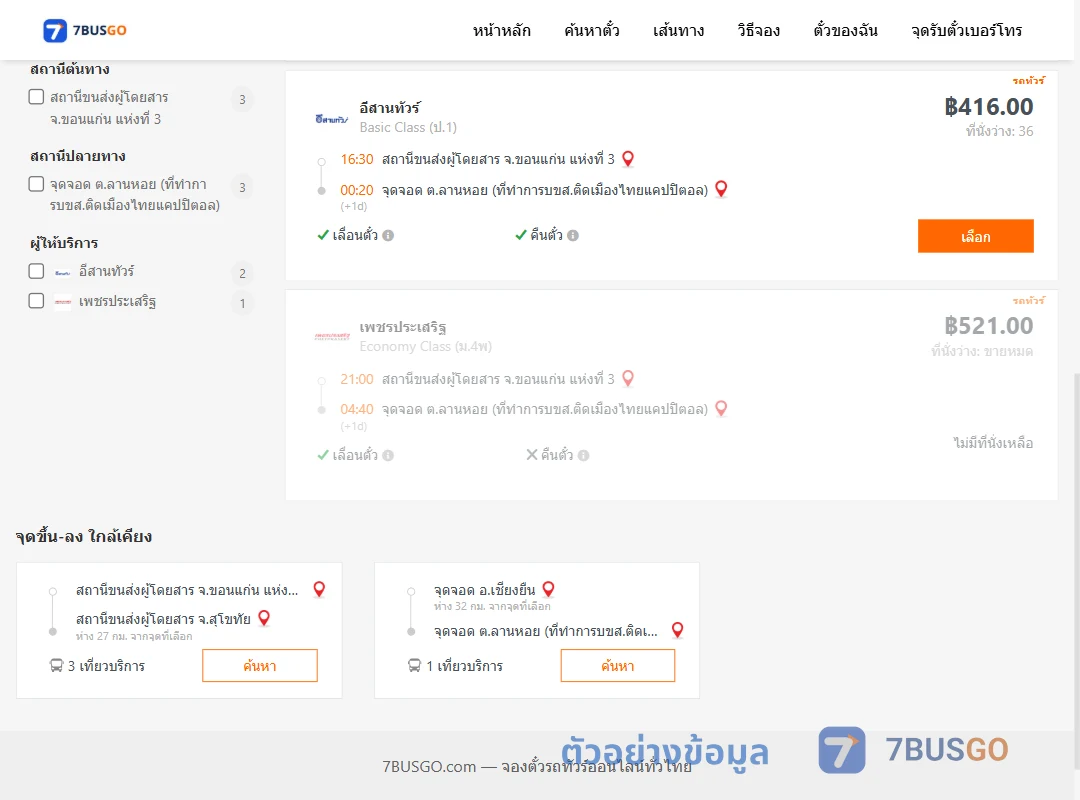Viewport: 1080px width, 800px height.
Task: Show map pin for 00:20 arrival stop
Action: tap(721, 189)
